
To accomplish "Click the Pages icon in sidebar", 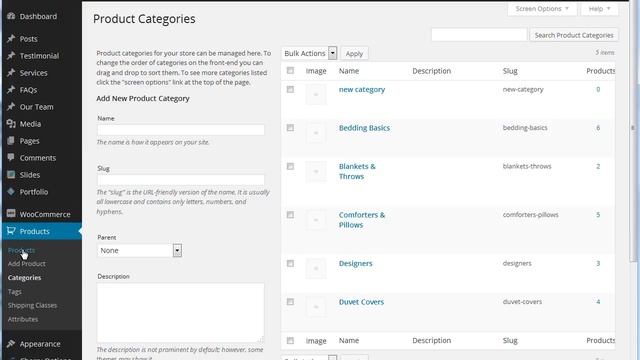I will click(x=11, y=141).
